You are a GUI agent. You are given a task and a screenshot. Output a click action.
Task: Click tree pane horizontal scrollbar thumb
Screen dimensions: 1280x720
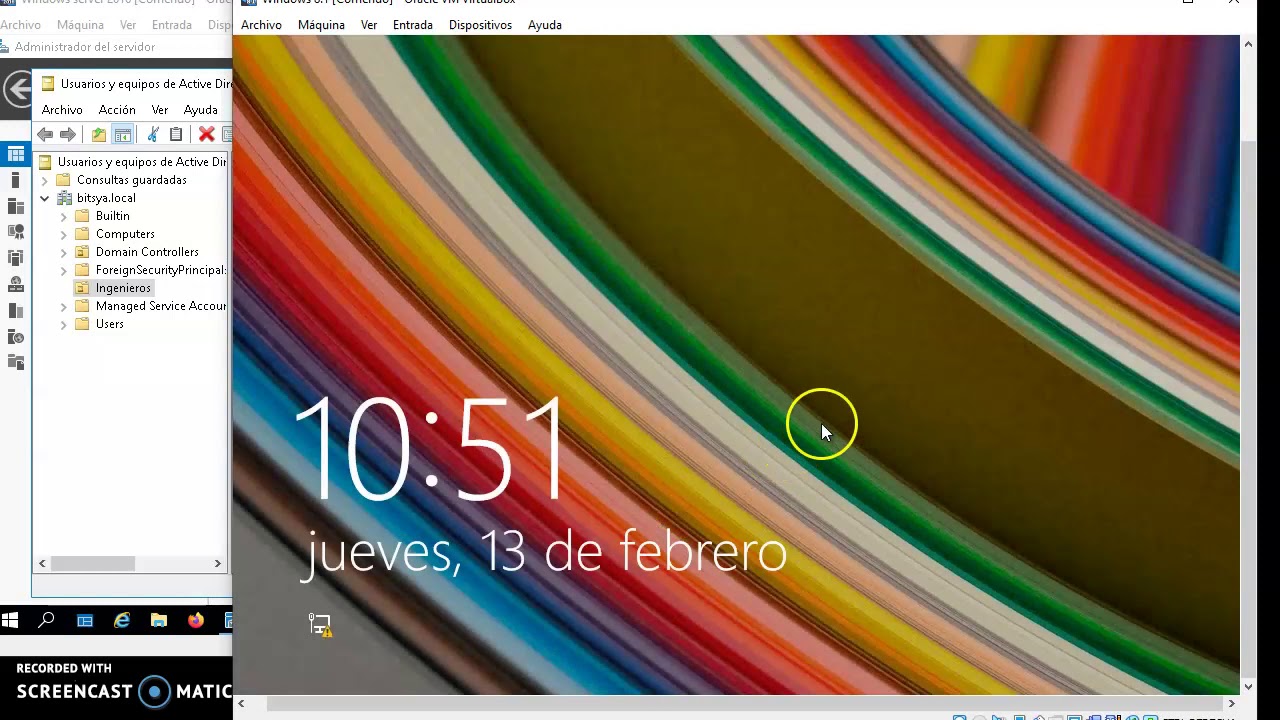tap(93, 564)
